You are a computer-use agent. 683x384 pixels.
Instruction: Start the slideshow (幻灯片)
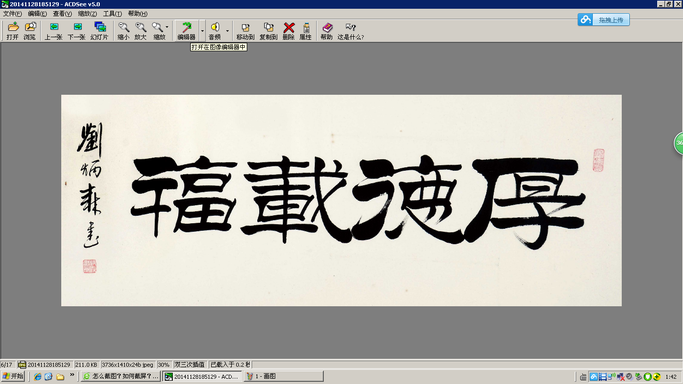click(99, 31)
